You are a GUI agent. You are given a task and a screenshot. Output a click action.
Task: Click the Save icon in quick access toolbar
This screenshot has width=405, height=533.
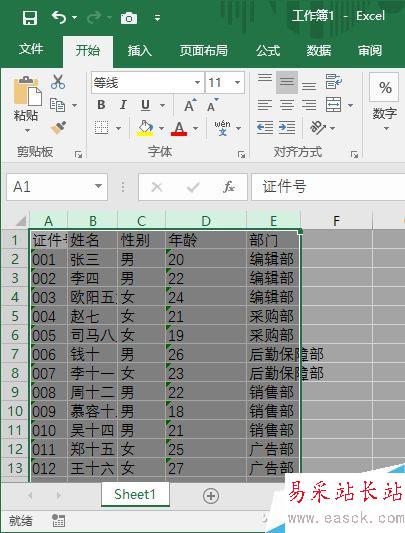pyautogui.click(x=30, y=17)
